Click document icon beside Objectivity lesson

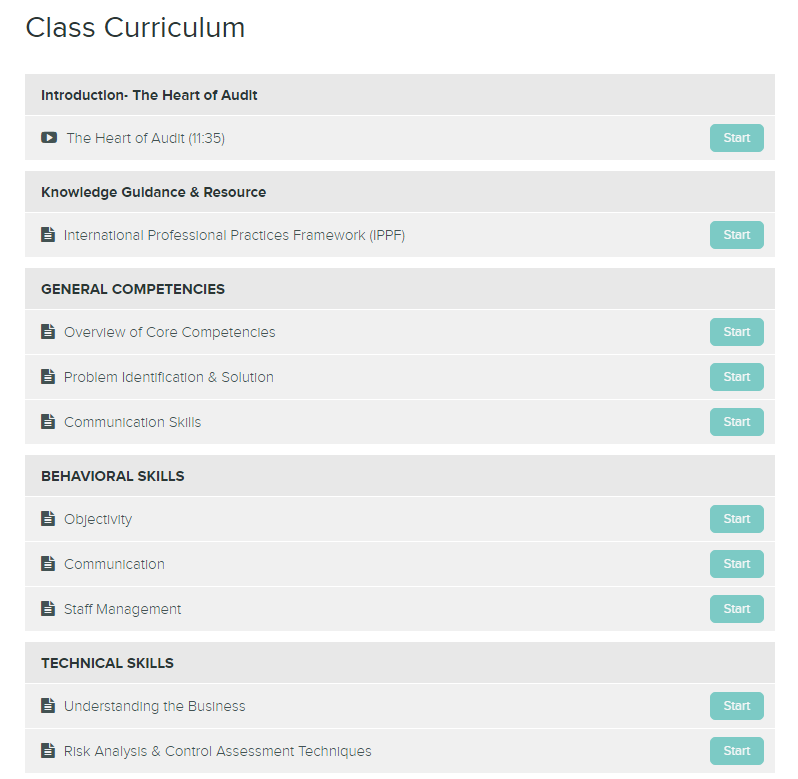48,518
